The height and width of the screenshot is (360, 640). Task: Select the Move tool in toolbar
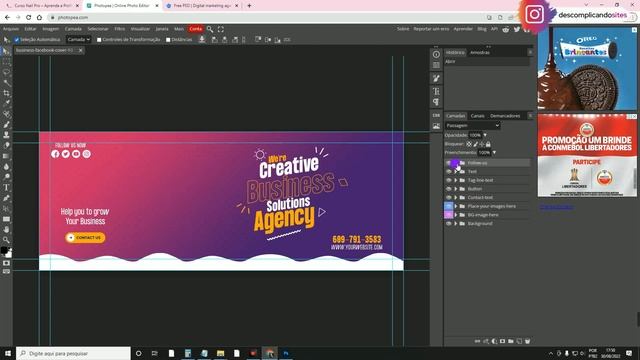point(6,51)
